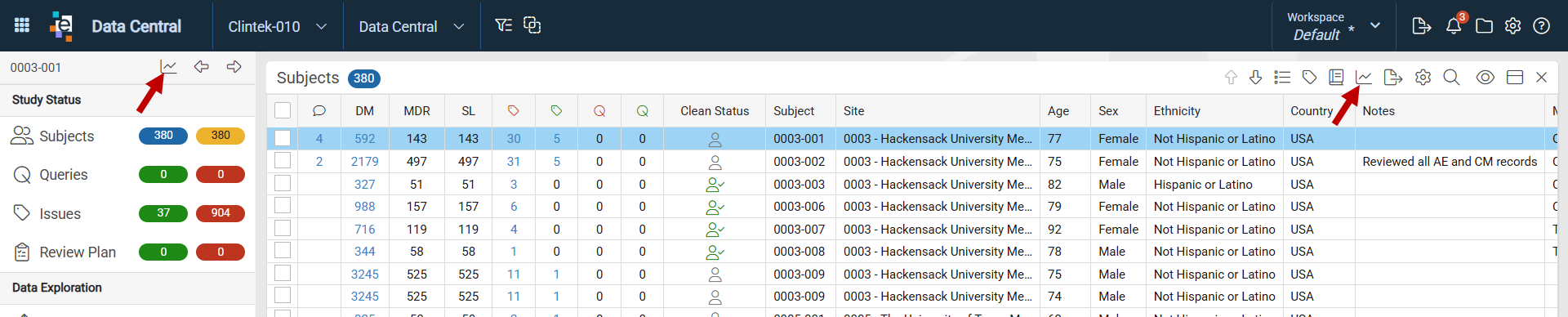The height and width of the screenshot is (317, 1568).
Task: Click the red 904 Issues badge
Action: tap(220, 213)
